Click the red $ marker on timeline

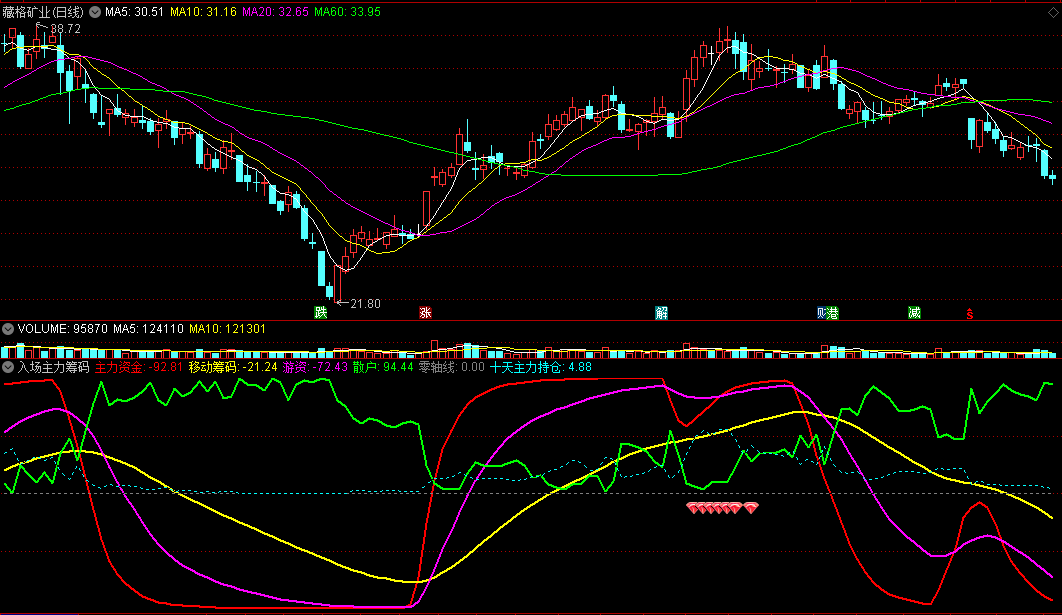pyautogui.click(x=970, y=314)
